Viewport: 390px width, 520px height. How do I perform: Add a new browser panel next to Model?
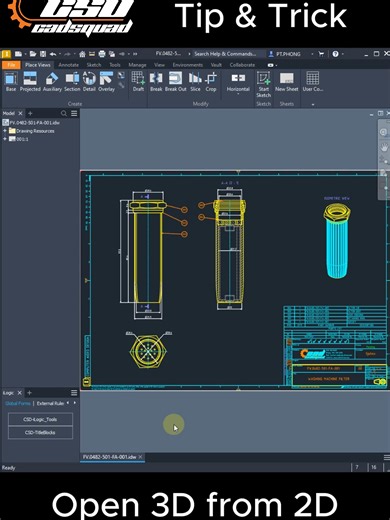(30, 113)
